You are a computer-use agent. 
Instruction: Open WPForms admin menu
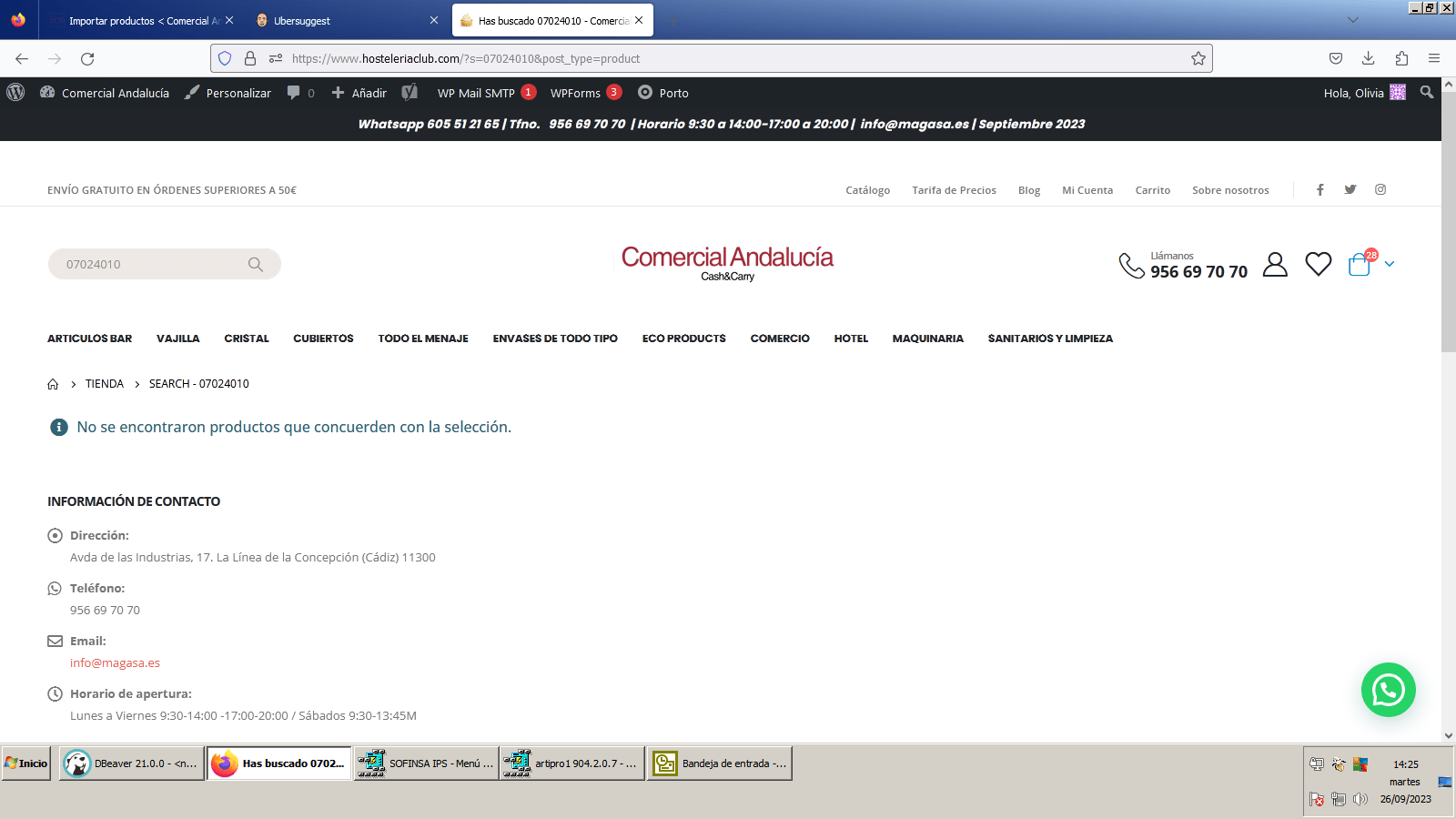point(585,93)
